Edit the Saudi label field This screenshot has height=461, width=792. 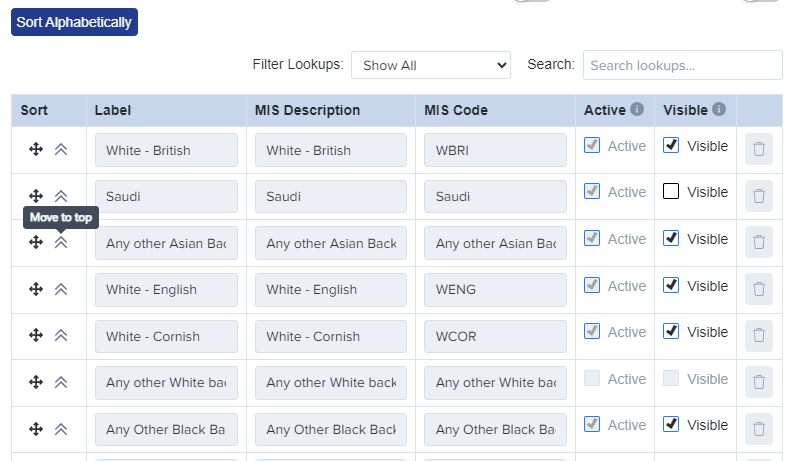166,196
